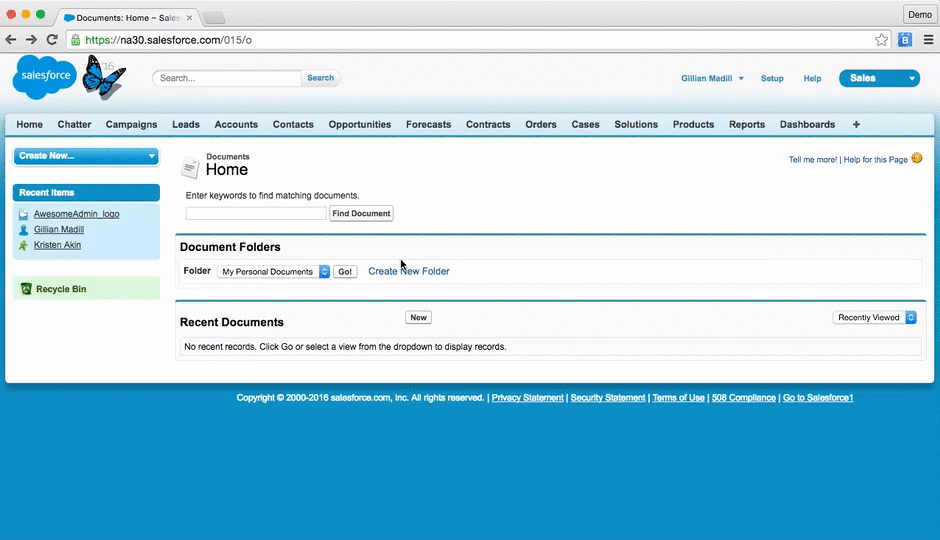Image resolution: width=940 pixels, height=540 pixels.
Task: Click the lead icon beside Kristen Akin
Action: [x=23, y=245]
